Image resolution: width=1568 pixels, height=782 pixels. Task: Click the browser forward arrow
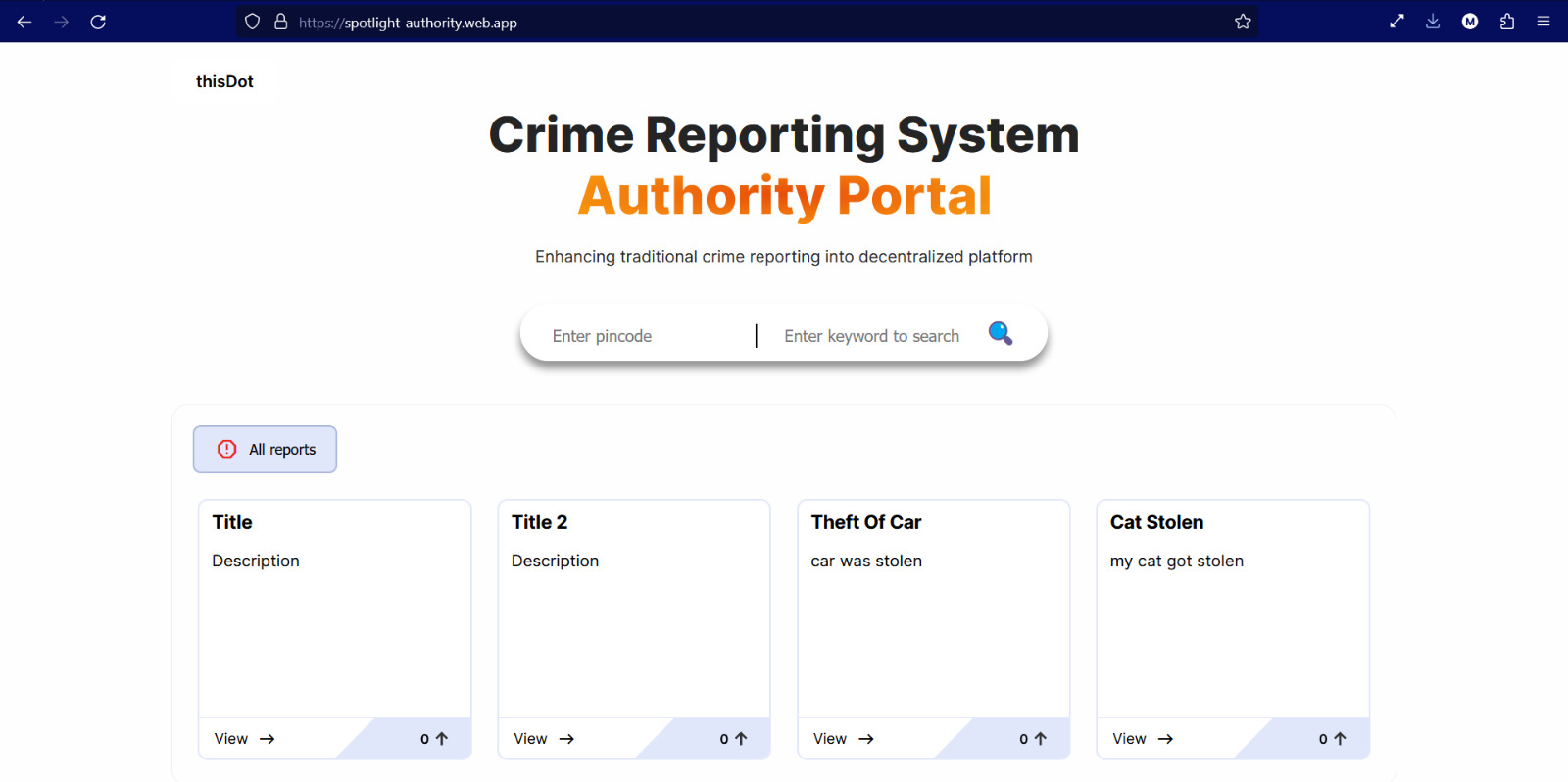(61, 22)
